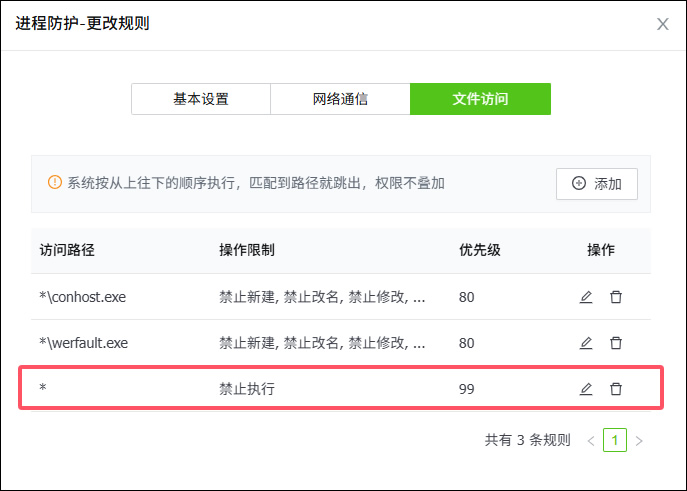
Task: Click the *\werfault.exe access path cell
Action: (84, 343)
